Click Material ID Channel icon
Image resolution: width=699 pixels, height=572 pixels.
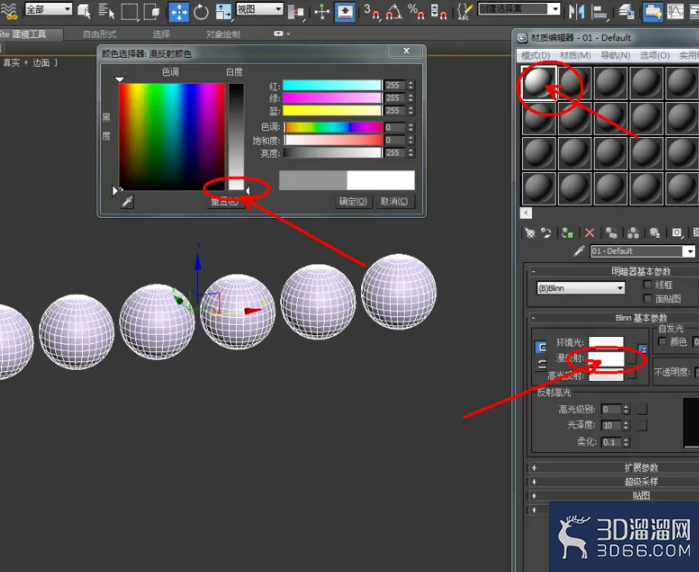click(677, 233)
